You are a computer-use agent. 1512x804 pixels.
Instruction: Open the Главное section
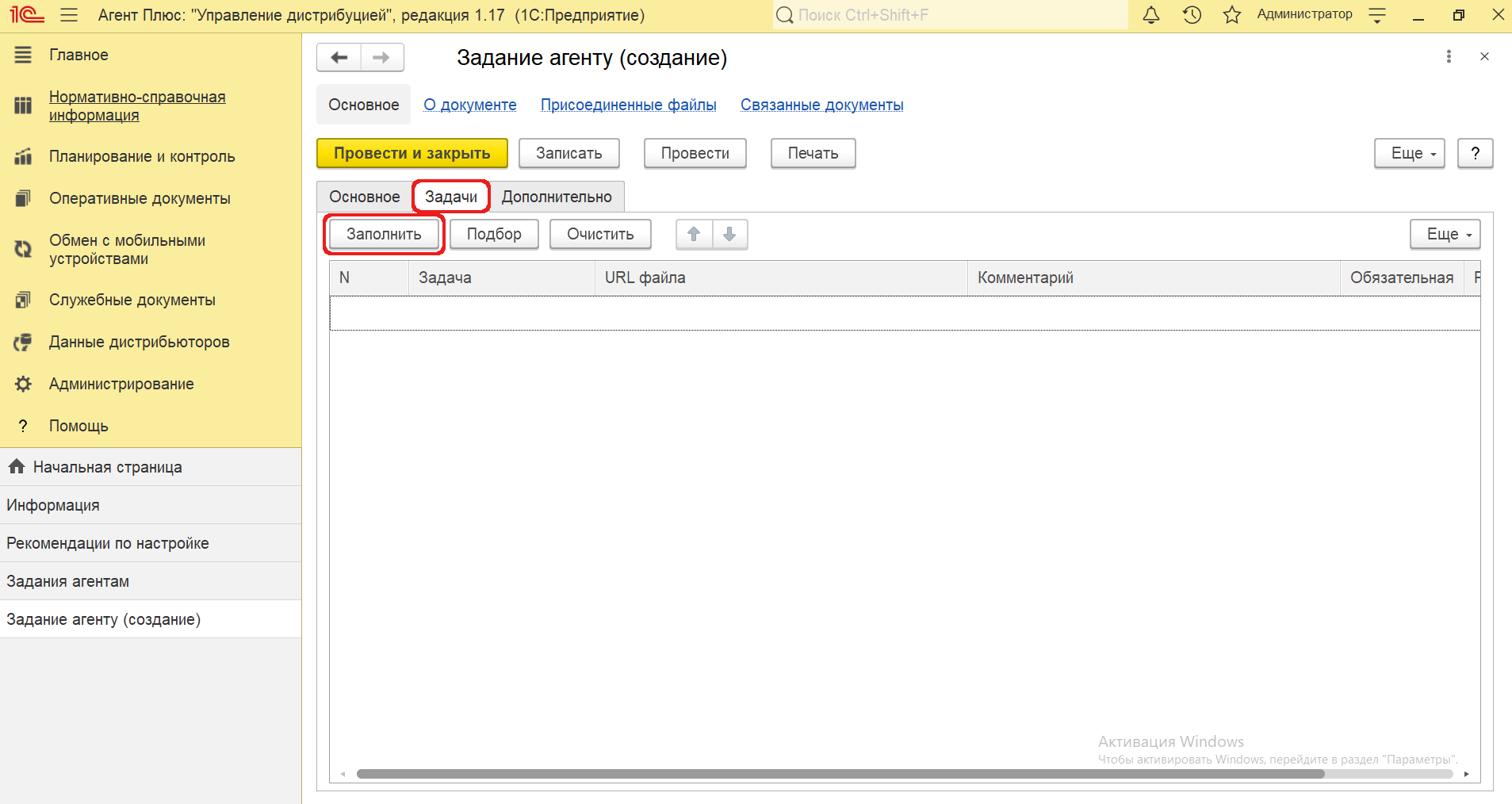[78, 55]
